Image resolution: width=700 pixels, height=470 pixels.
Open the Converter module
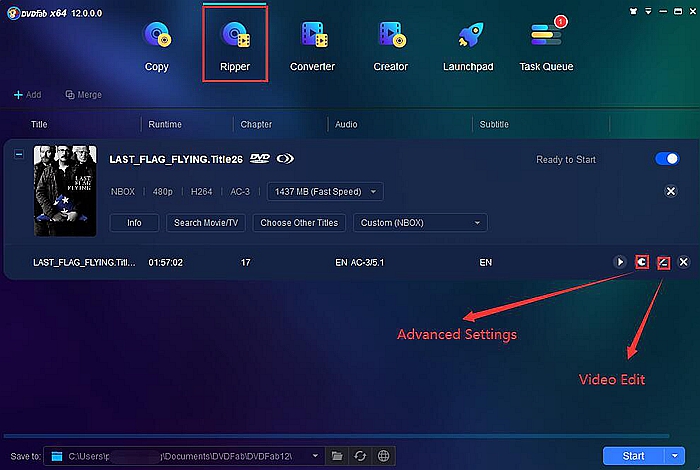click(x=312, y=47)
